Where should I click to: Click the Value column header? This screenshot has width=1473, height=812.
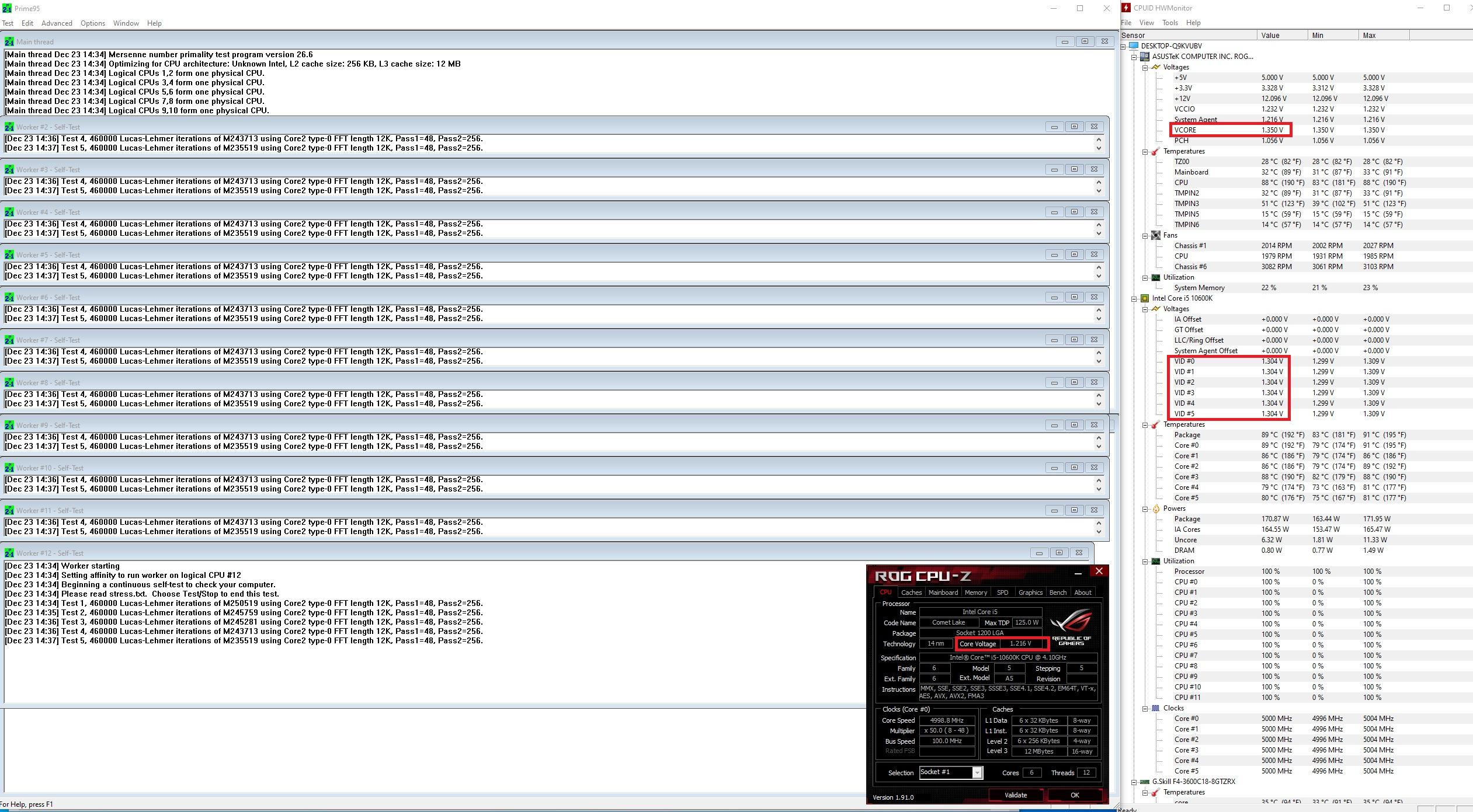pyautogui.click(x=1283, y=35)
